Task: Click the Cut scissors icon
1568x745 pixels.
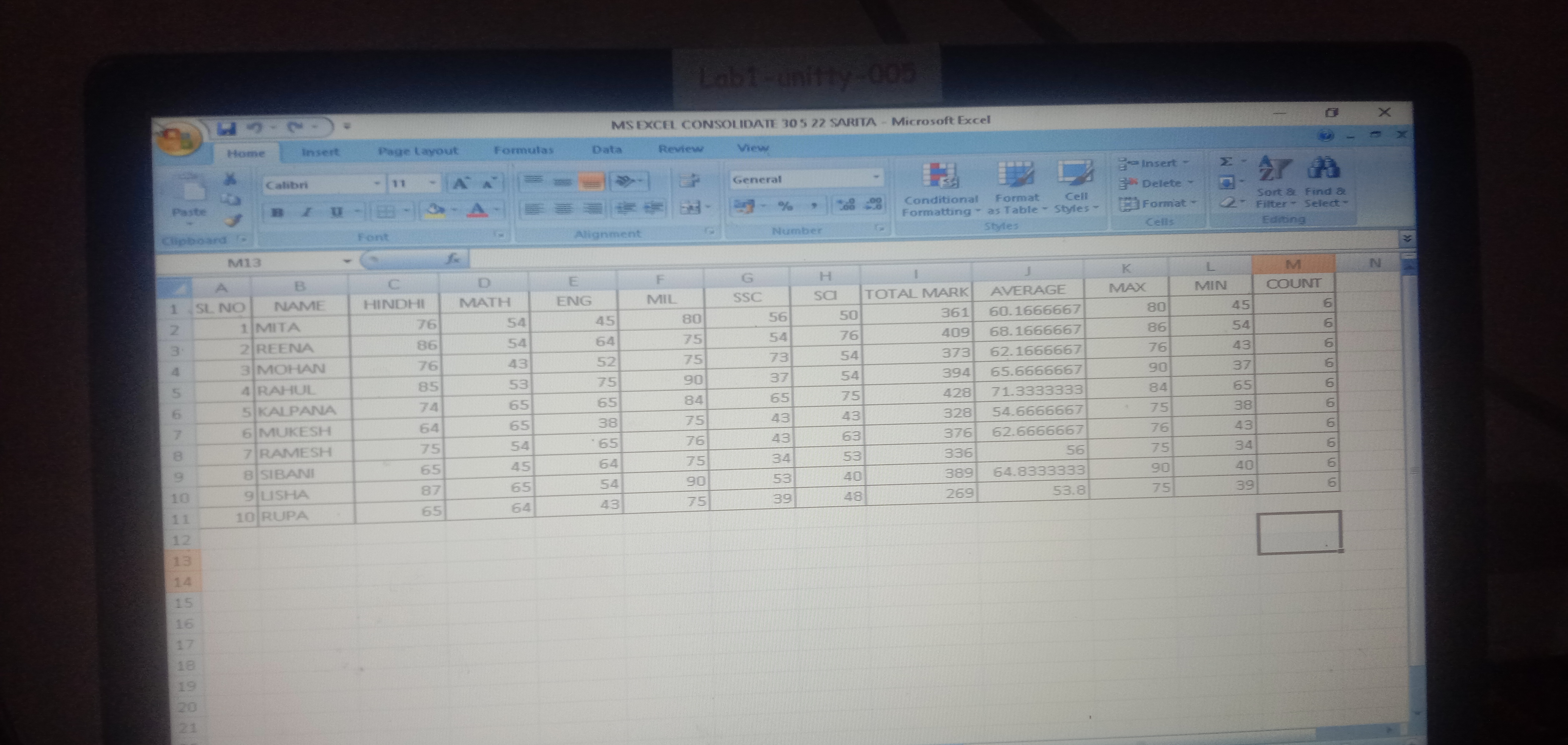Action: (x=230, y=178)
